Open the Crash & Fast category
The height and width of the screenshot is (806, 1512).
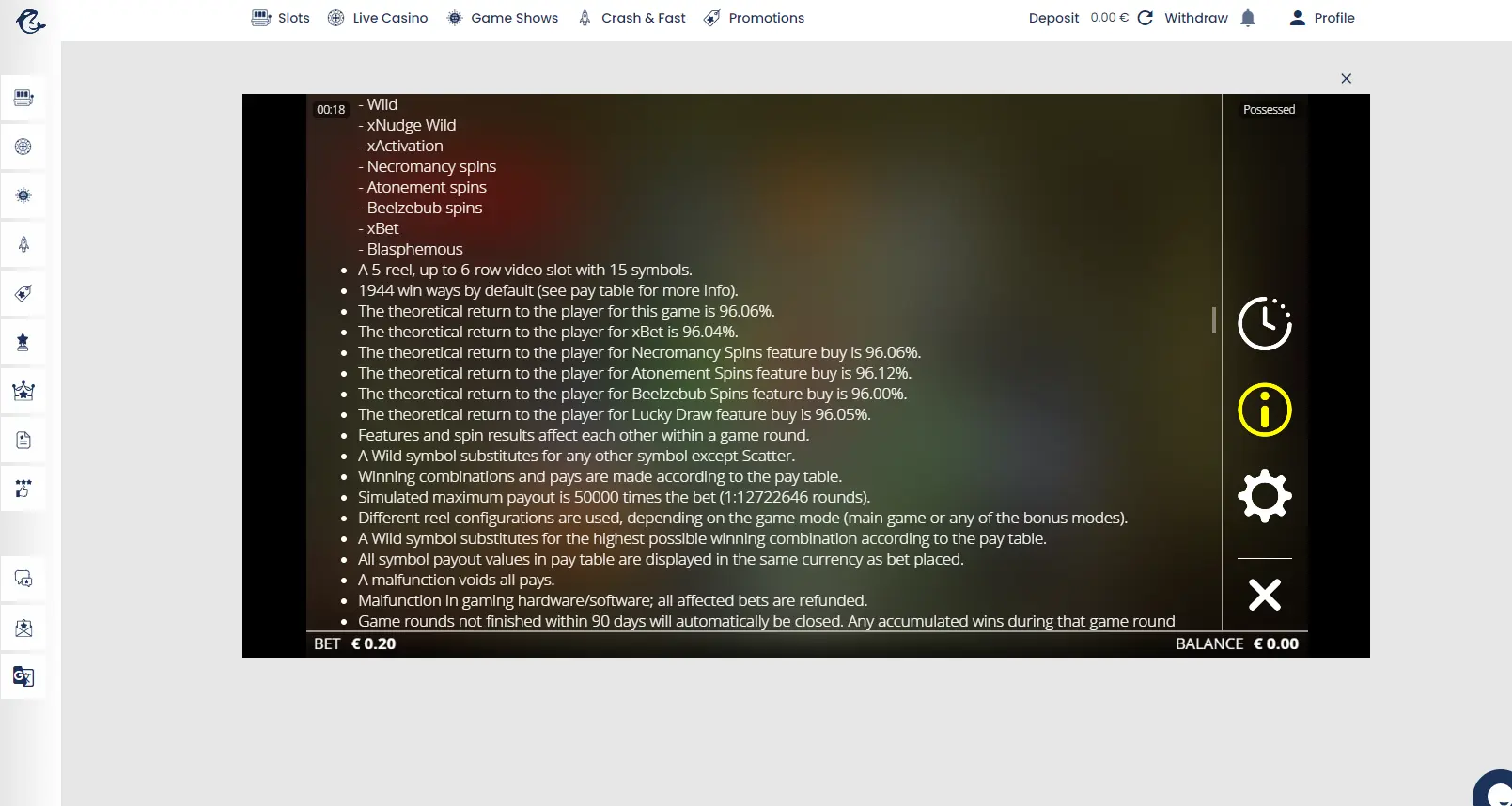631,18
